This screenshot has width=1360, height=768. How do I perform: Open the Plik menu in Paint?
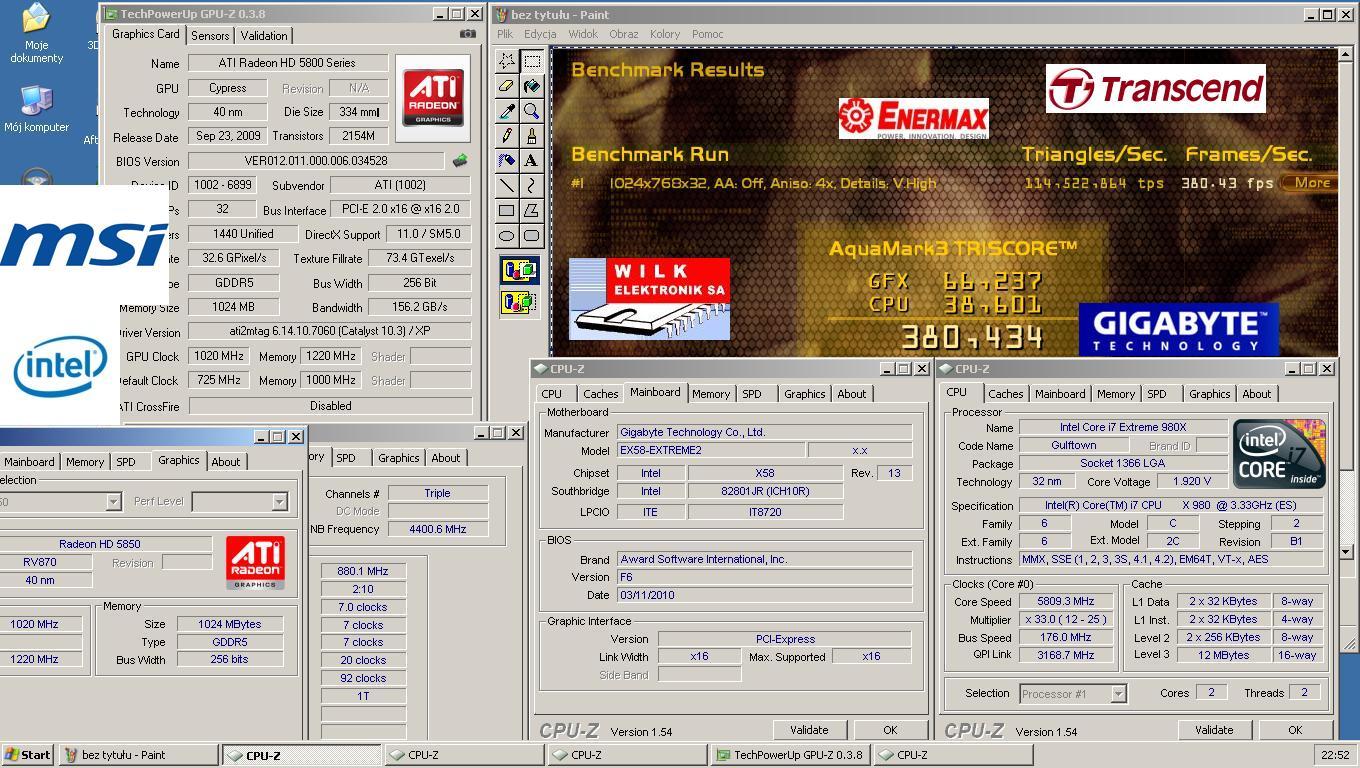(x=505, y=34)
